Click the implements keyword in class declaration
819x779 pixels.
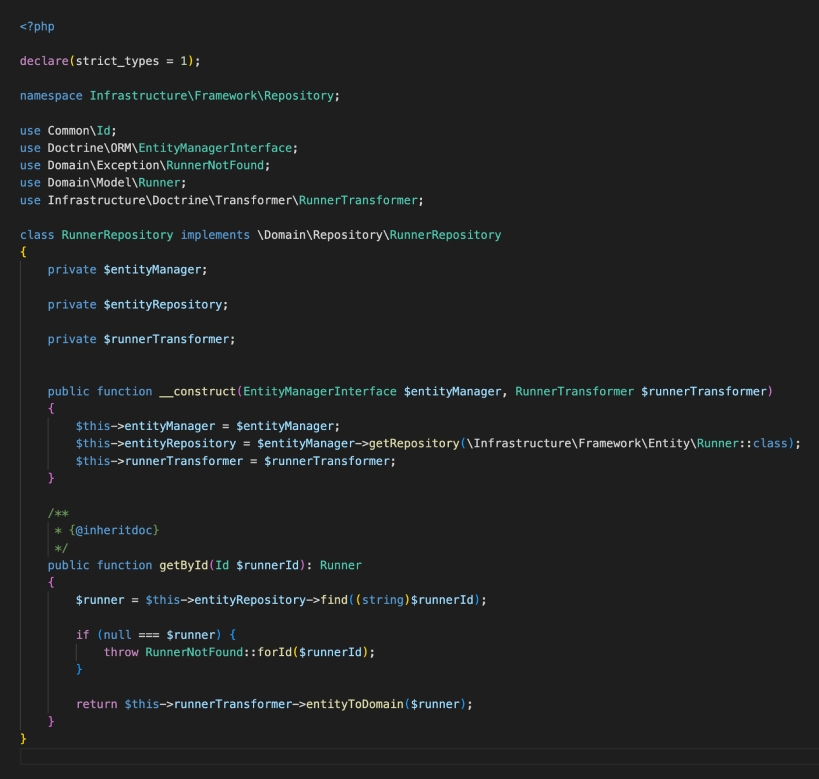click(215, 235)
